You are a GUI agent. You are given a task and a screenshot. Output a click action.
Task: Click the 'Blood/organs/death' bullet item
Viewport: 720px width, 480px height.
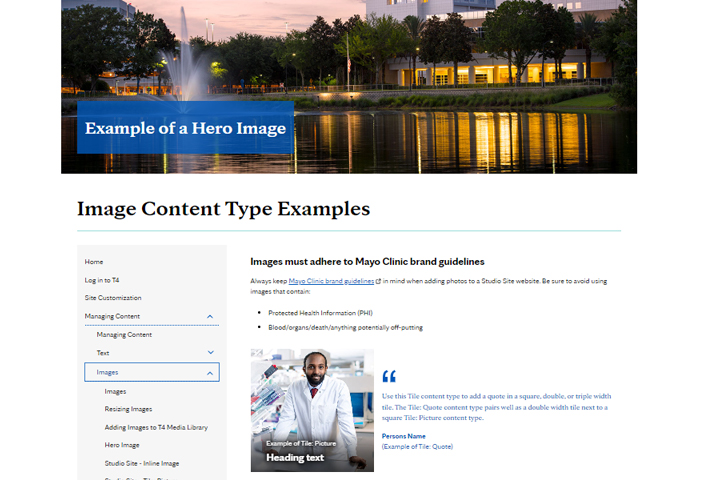pyautogui.click(x=345, y=328)
